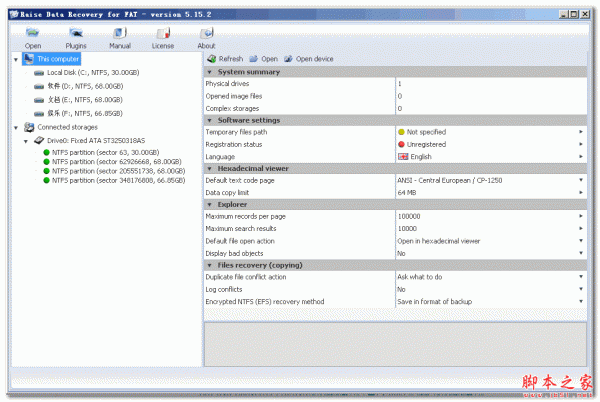
Task: Open Log conflicts dropdown arrow
Action: click(x=581, y=289)
